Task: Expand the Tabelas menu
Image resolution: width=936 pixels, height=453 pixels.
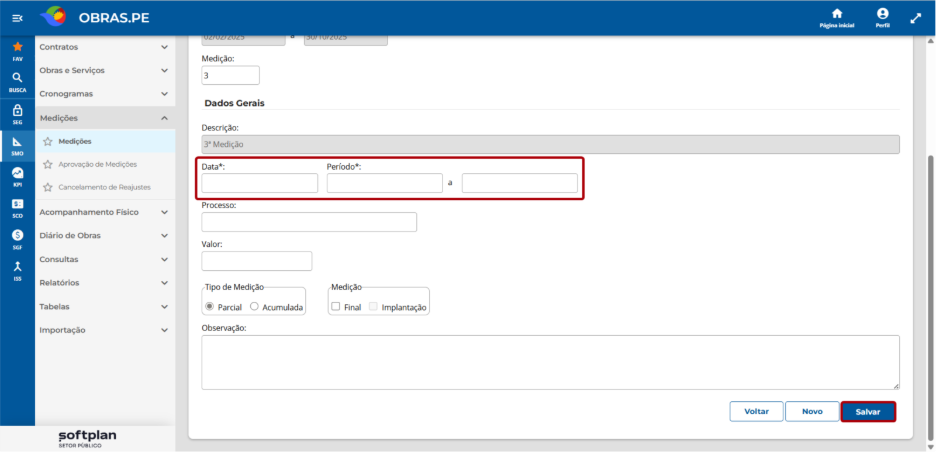Action: (105, 306)
